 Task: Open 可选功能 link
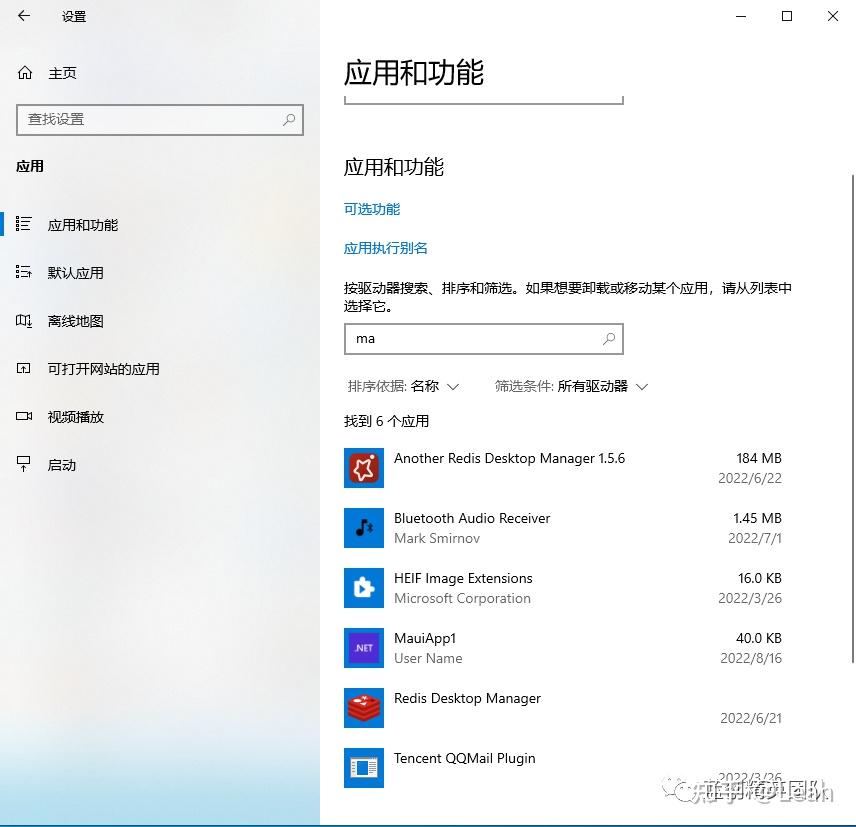pos(371,209)
